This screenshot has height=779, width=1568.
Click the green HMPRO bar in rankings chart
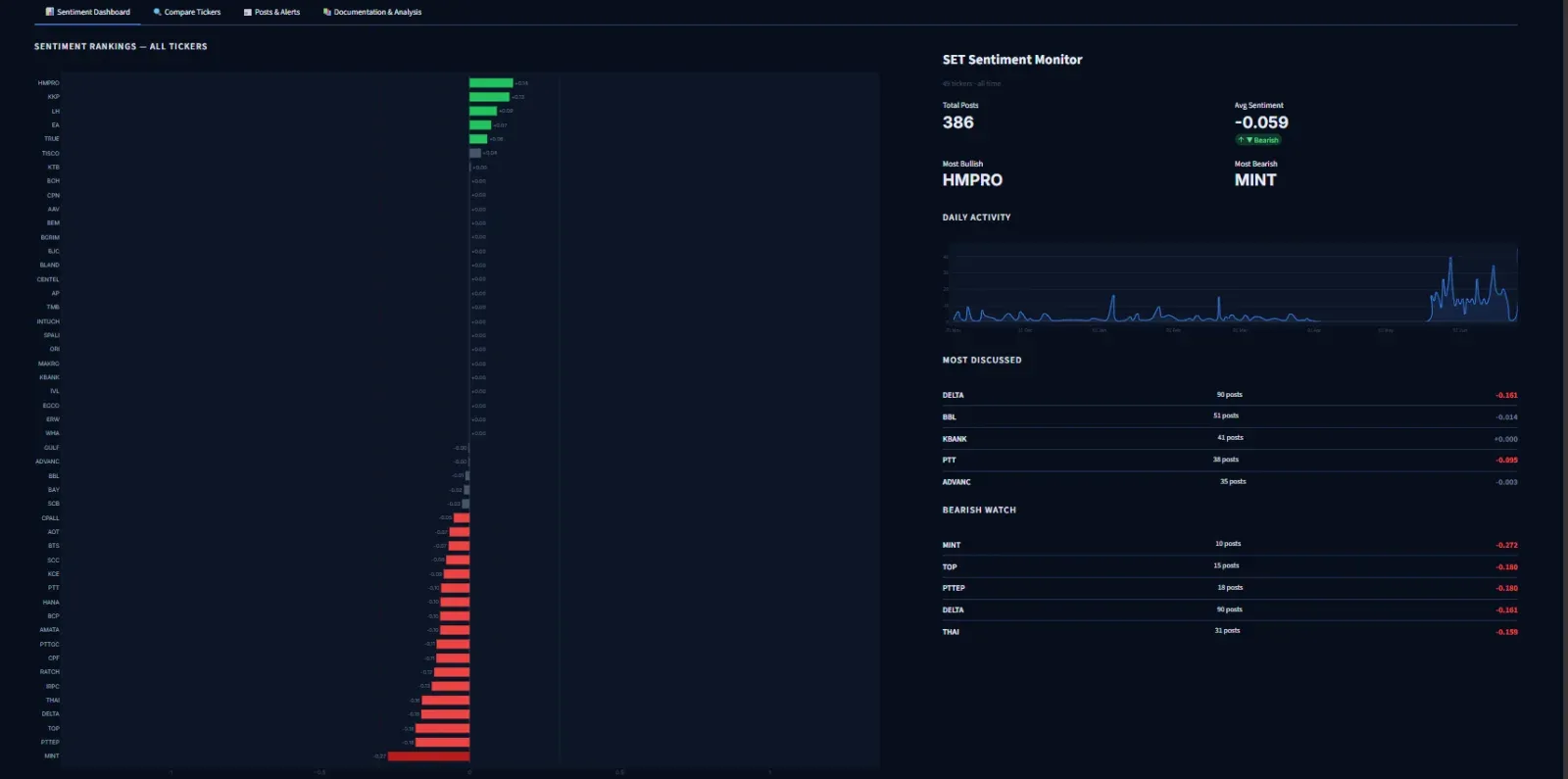[x=491, y=83]
